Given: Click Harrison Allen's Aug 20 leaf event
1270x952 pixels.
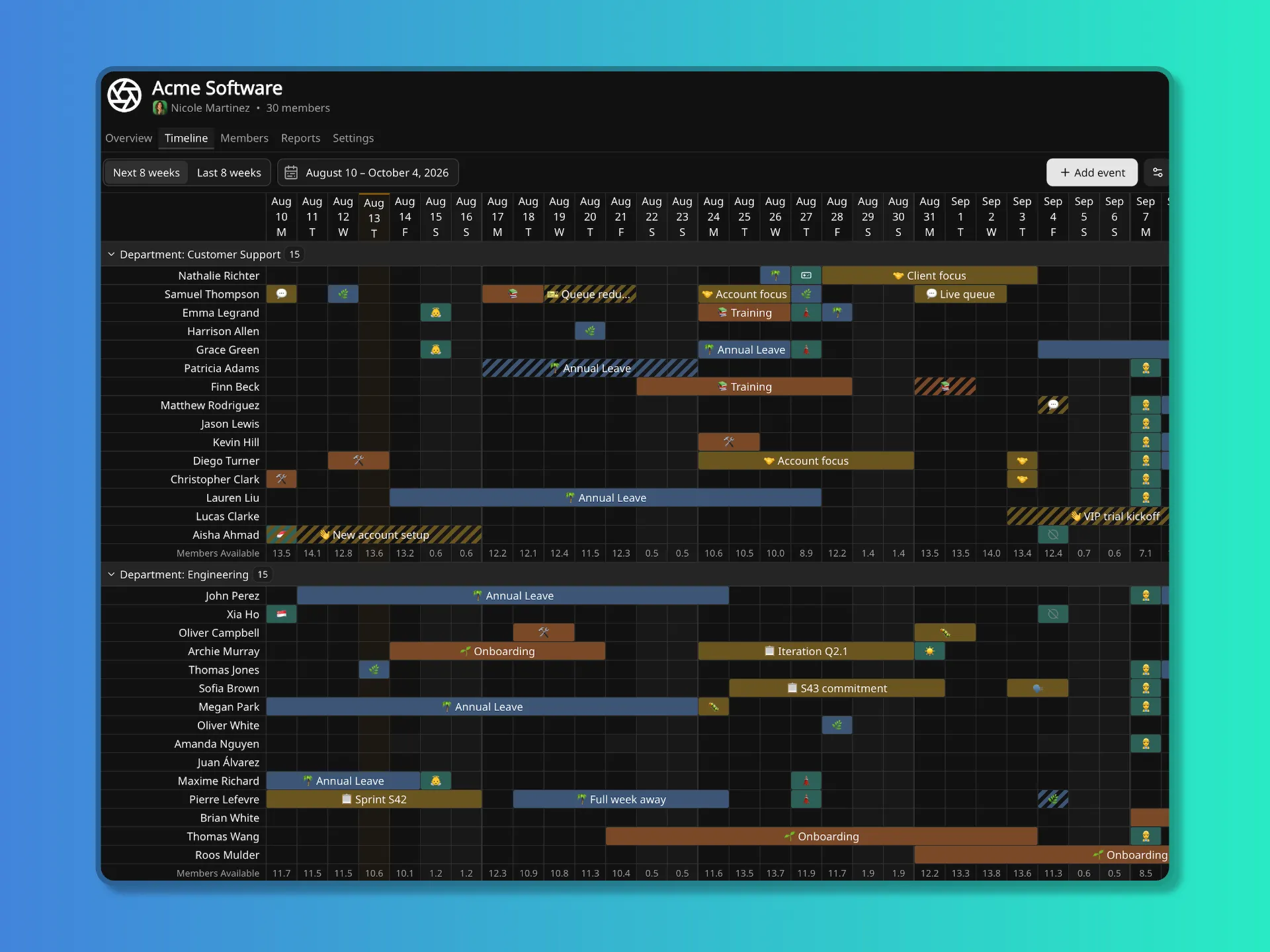Looking at the screenshot, I should 590,331.
